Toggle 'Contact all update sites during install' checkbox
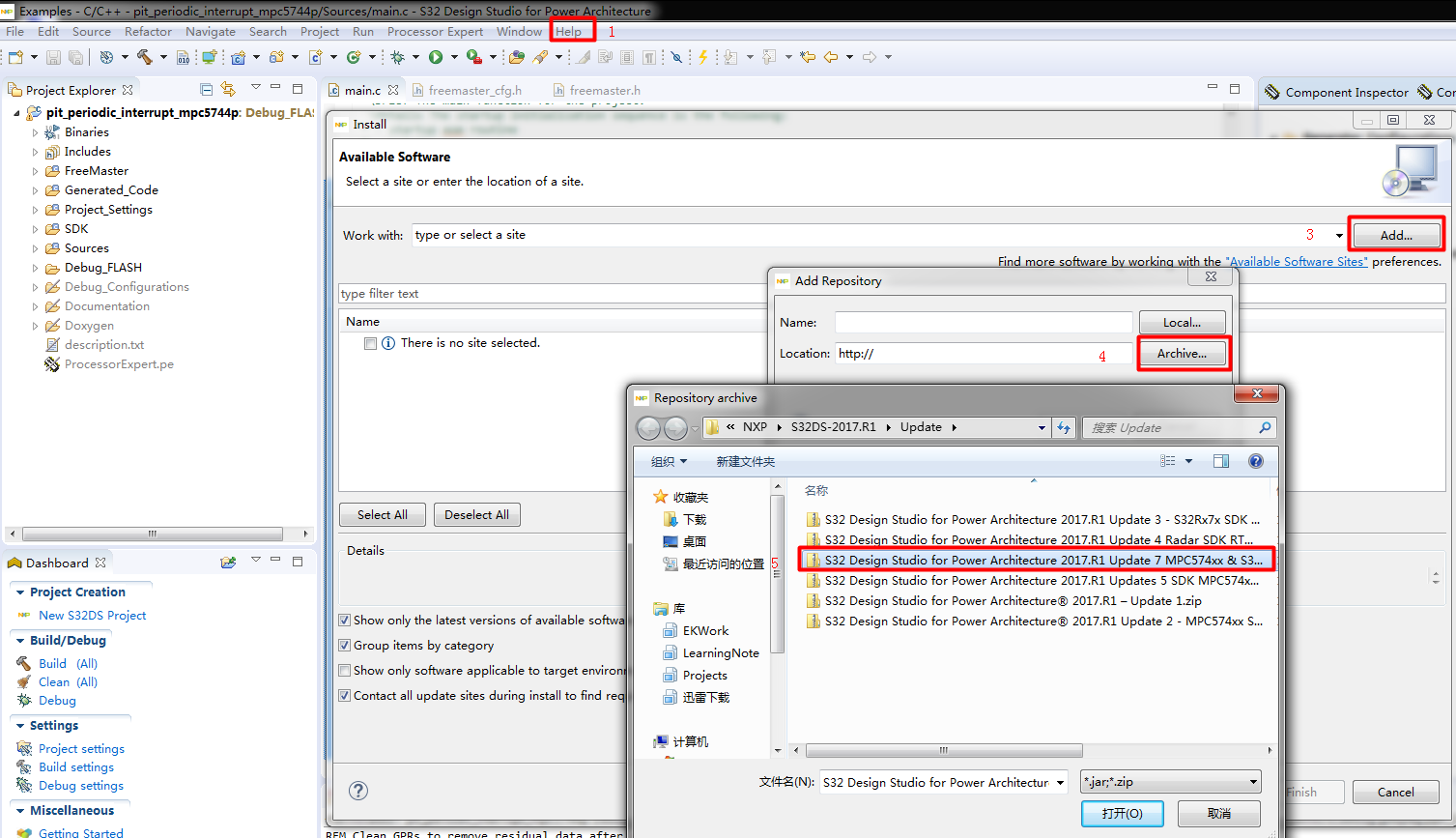Screen dimensions: 1456x838 pyautogui.click(x=345, y=696)
